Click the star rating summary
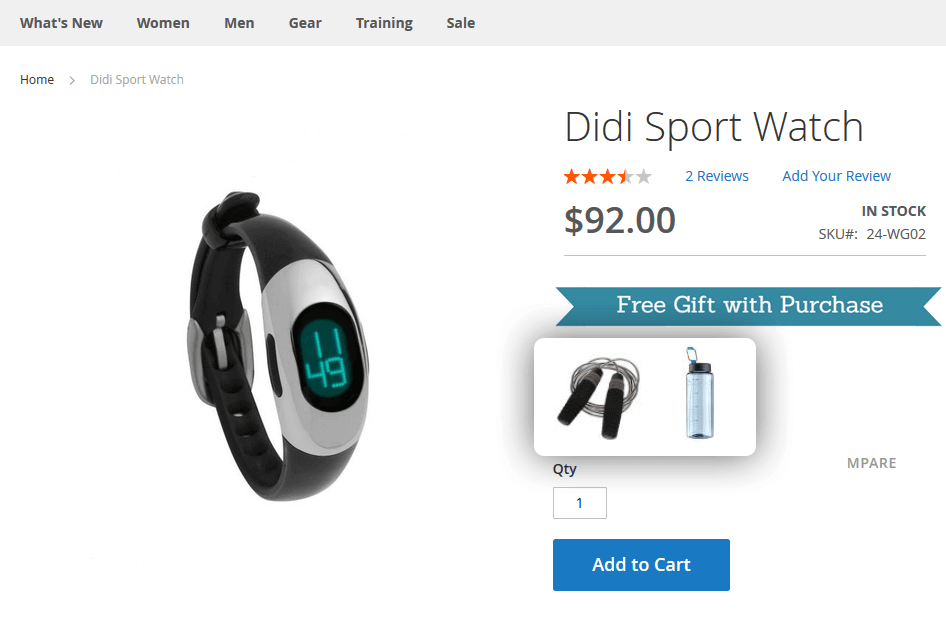Viewport: 946px width, 636px height. tap(608, 176)
